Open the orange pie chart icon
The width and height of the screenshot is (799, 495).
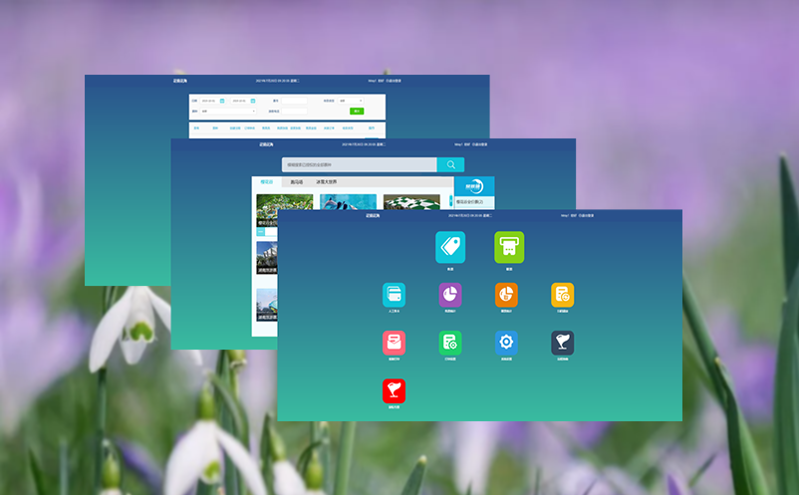506,294
